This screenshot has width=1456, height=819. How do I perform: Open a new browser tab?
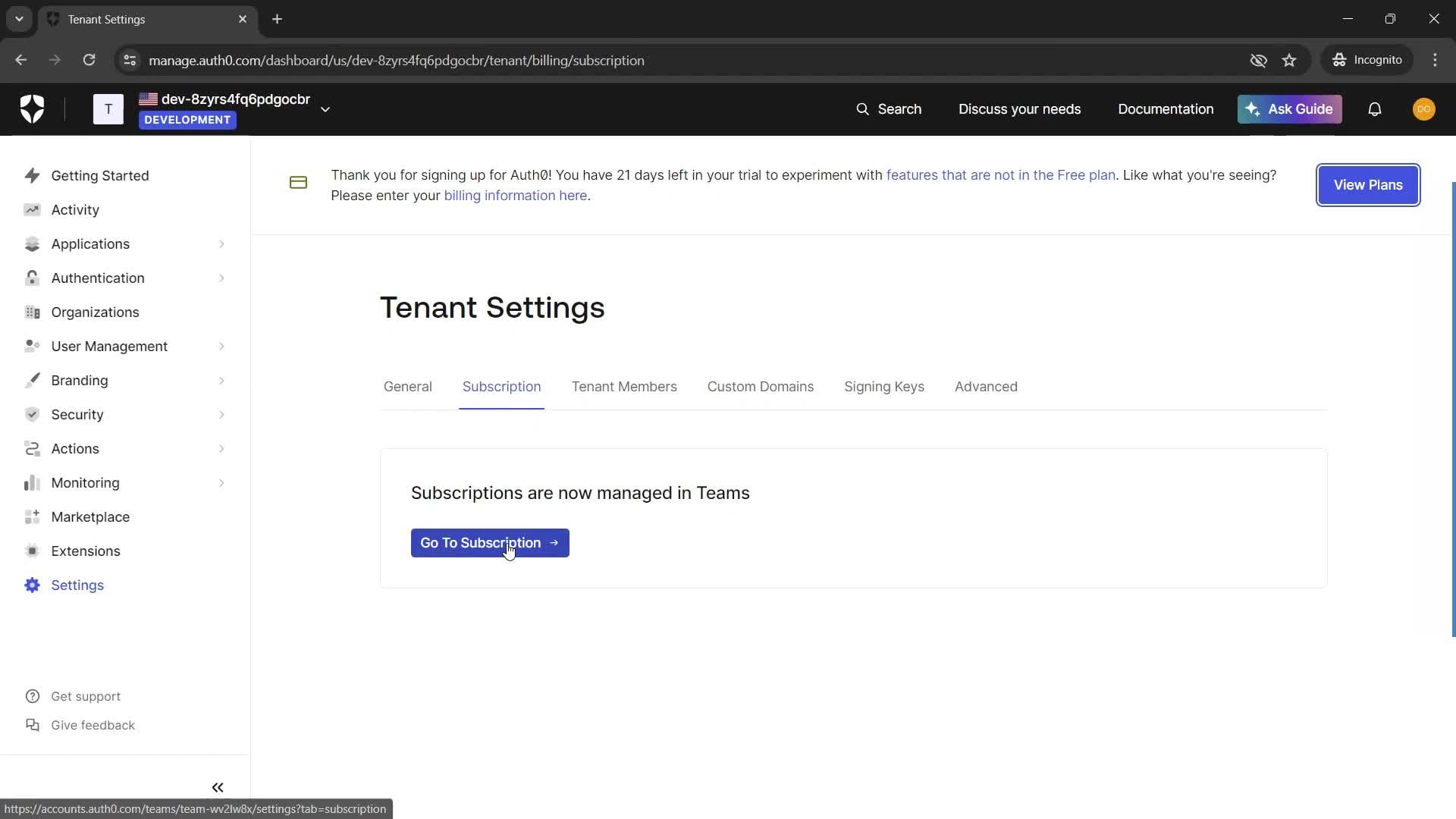pyautogui.click(x=277, y=19)
